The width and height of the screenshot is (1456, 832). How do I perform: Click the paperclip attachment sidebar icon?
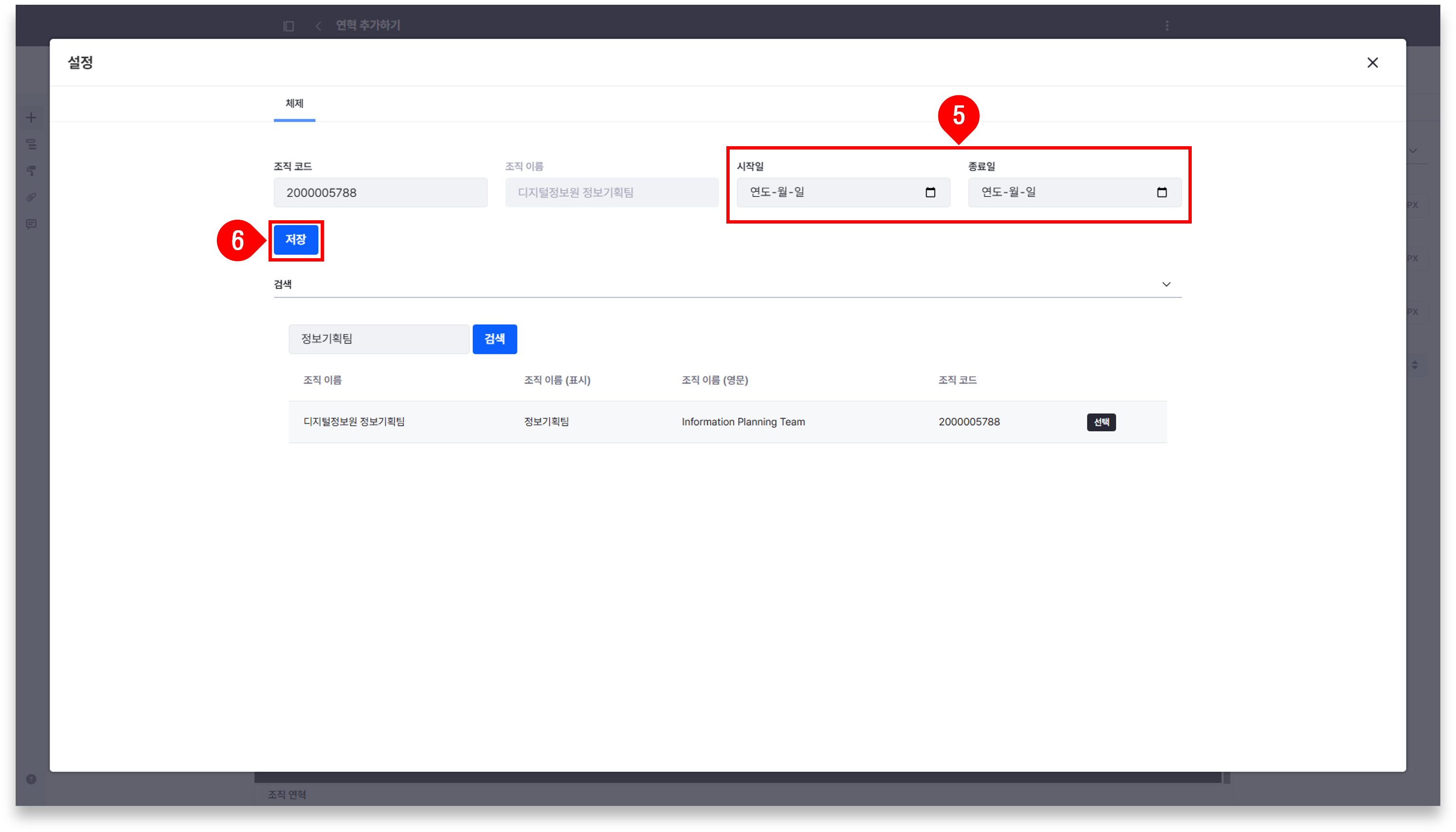(31, 197)
